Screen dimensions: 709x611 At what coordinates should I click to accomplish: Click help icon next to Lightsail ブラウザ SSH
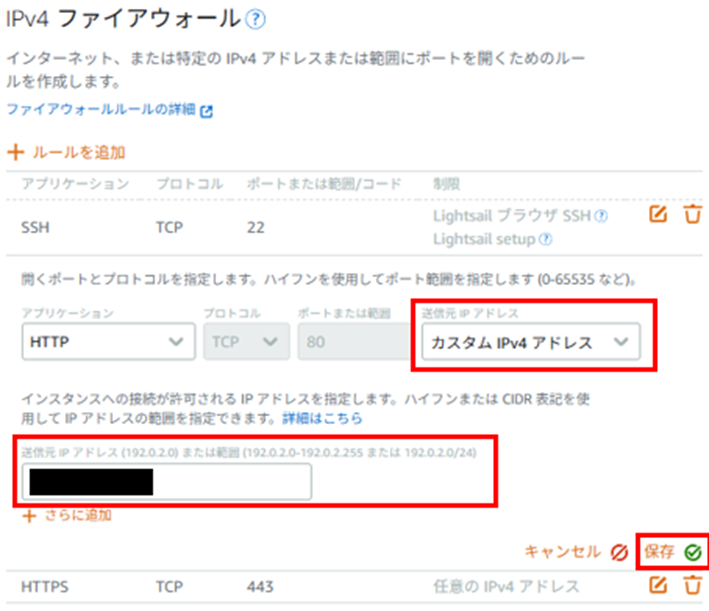click(600, 215)
